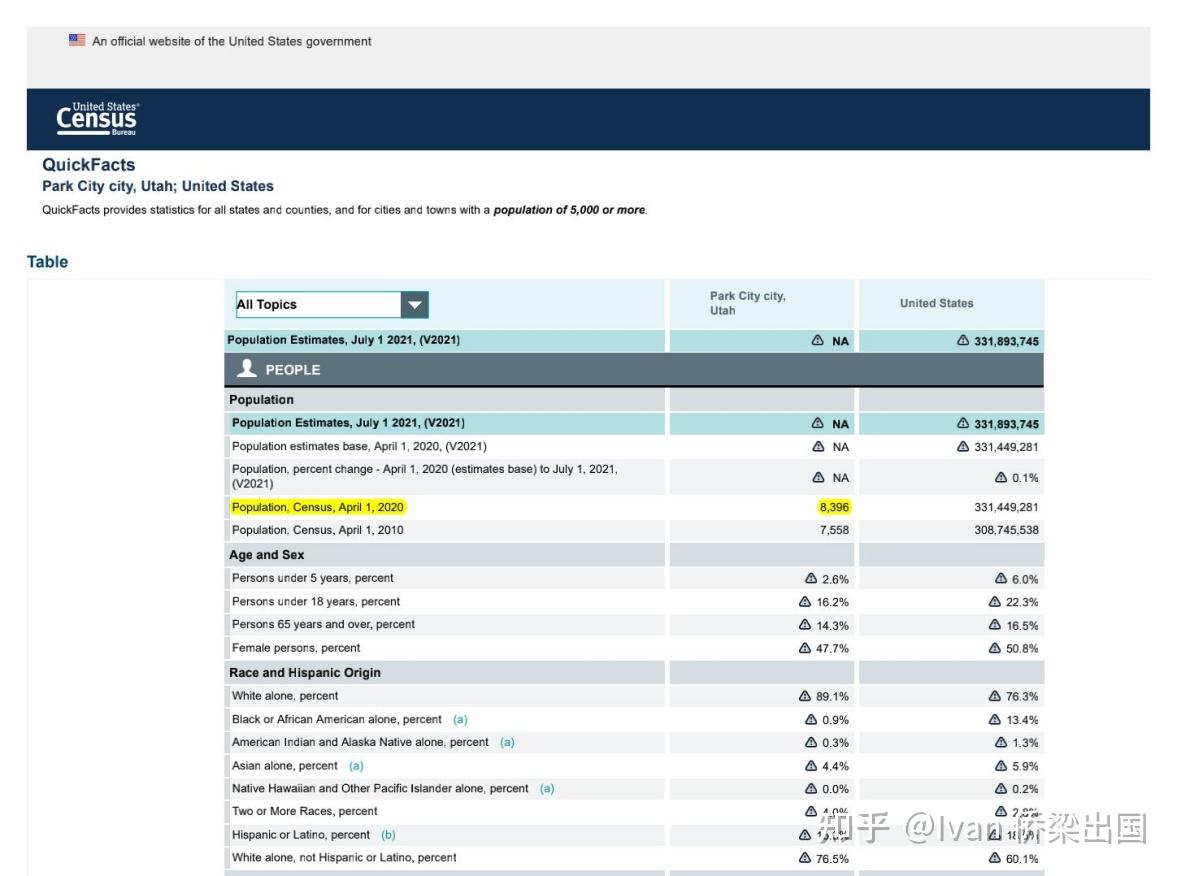Image resolution: width=1177 pixels, height=876 pixels.
Task: Open footnote (a) on Black or African American row
Action: (x=460, y=719)
